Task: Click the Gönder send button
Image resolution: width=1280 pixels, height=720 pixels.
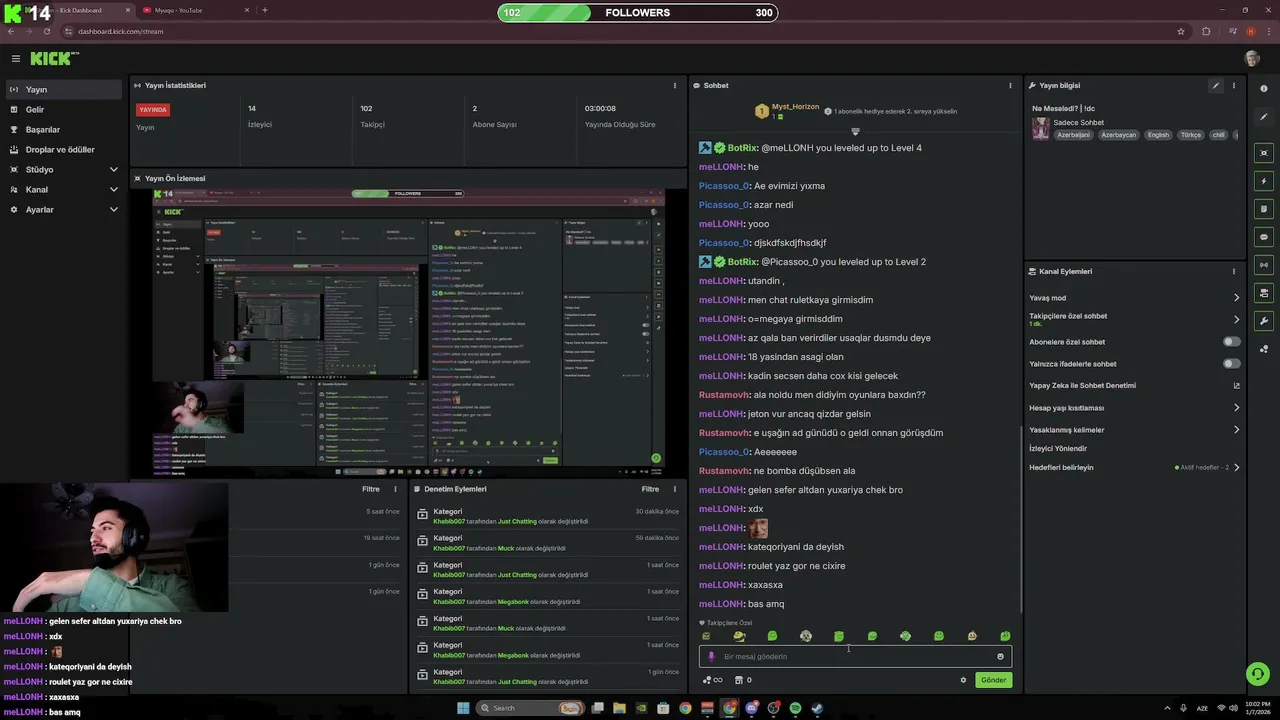Action: pos(993,680)
